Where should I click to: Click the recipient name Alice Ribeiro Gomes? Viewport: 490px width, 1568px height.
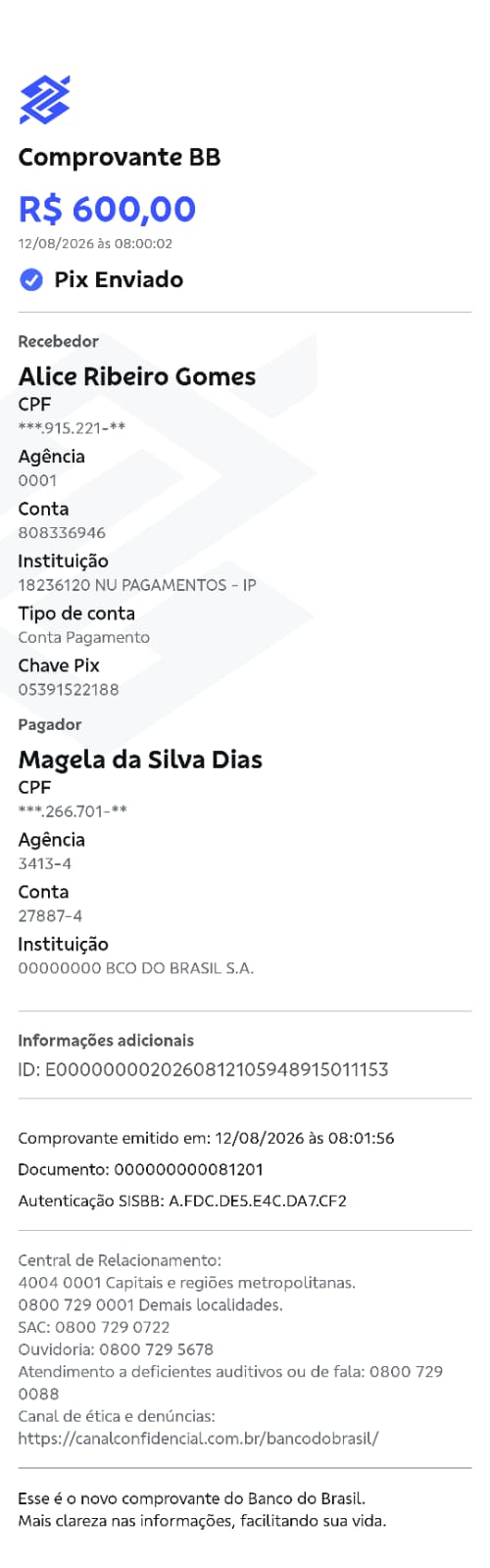137,376
